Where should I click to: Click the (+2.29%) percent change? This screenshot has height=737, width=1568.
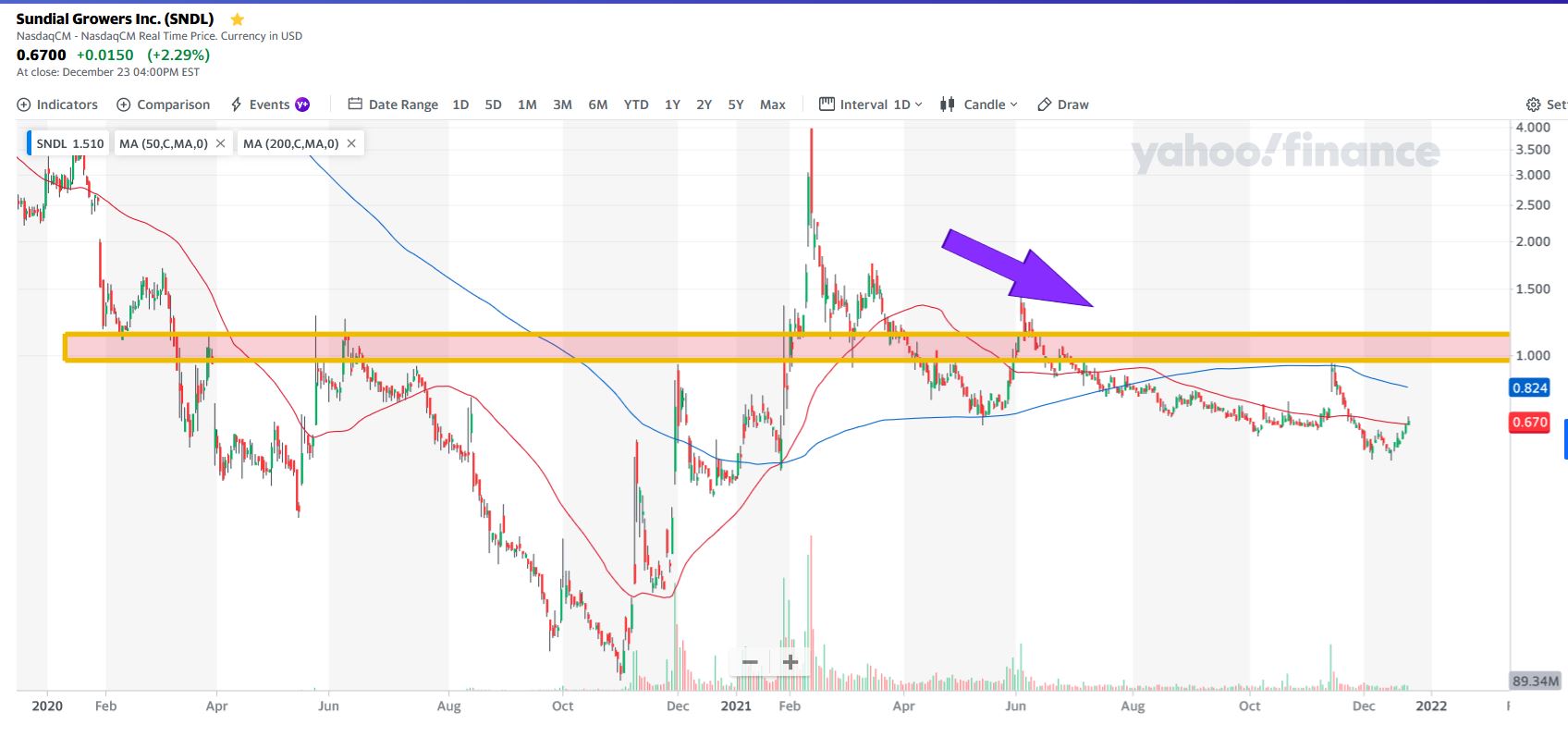[178, 55]
